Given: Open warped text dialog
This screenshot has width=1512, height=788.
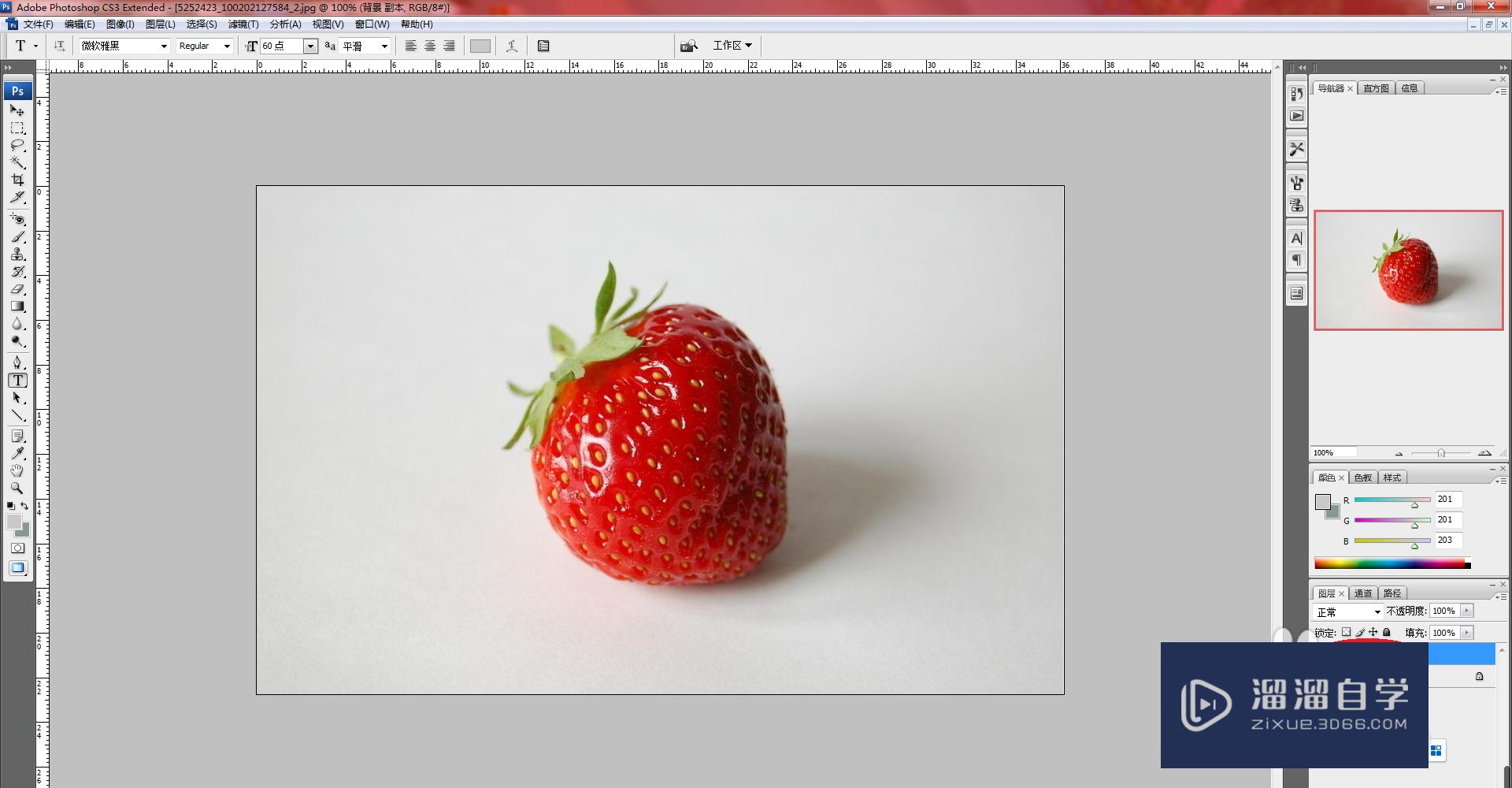Looking at the screenshot, I should pyautogui.click(x=512, y=46).
